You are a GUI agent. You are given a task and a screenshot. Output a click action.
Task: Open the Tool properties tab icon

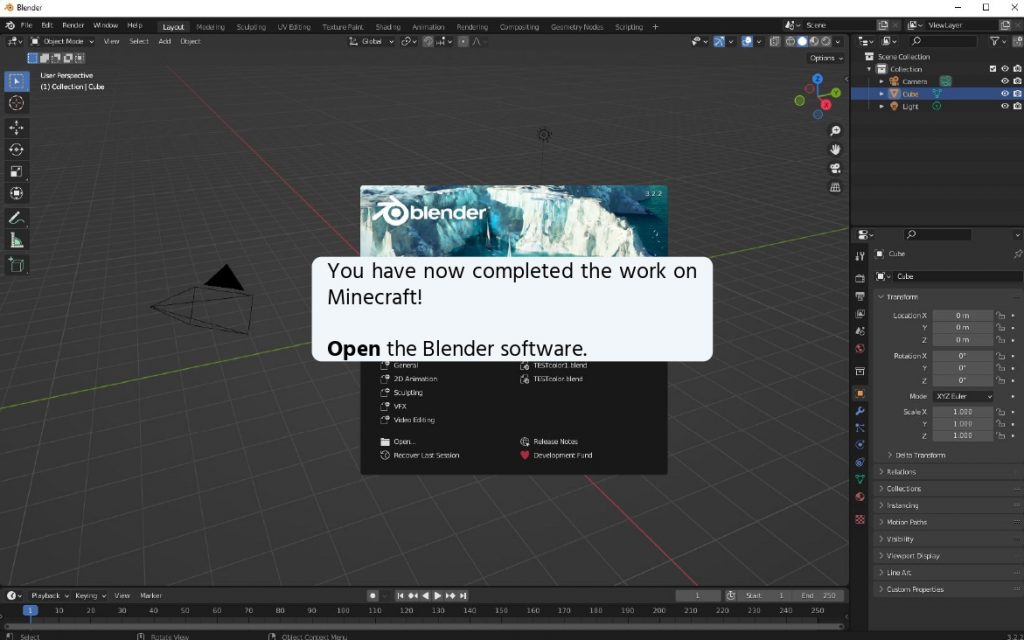860,256
